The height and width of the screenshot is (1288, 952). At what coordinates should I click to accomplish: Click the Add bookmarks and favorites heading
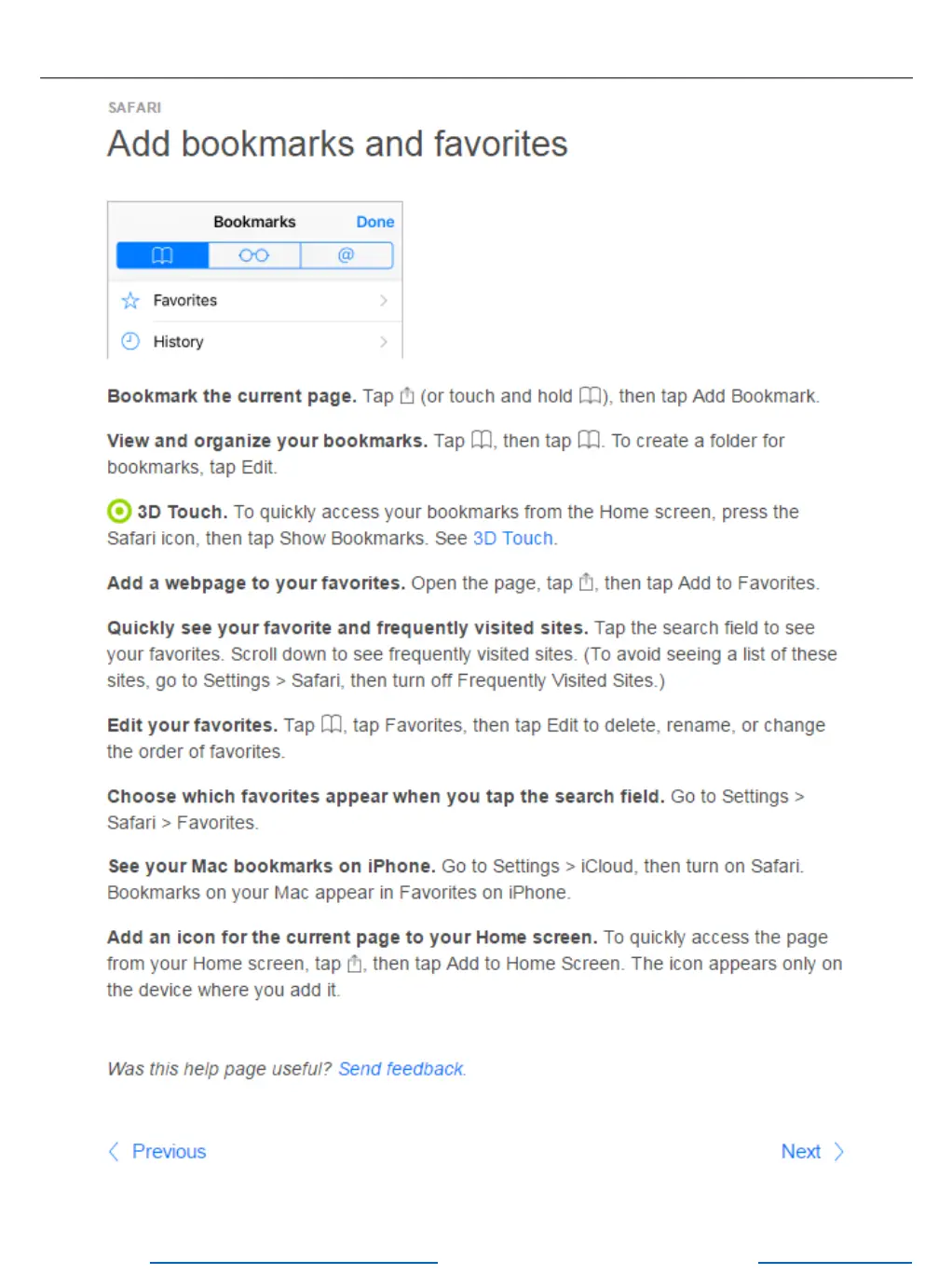[x=337, y=144]
